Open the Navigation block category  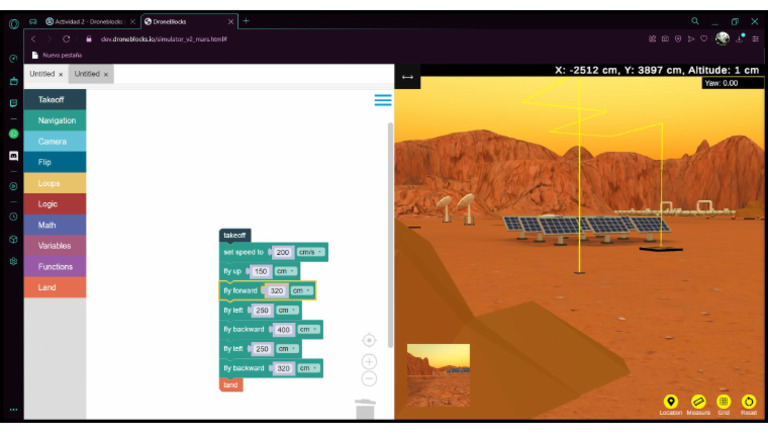click(x=55, y=120)
